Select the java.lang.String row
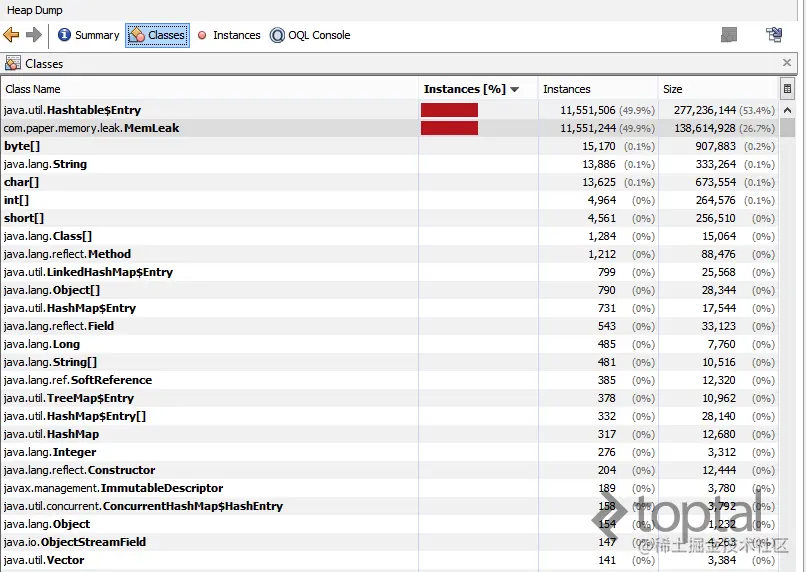Image resolution: width=806 pixels, height=572 pixels. click(390, 164)
